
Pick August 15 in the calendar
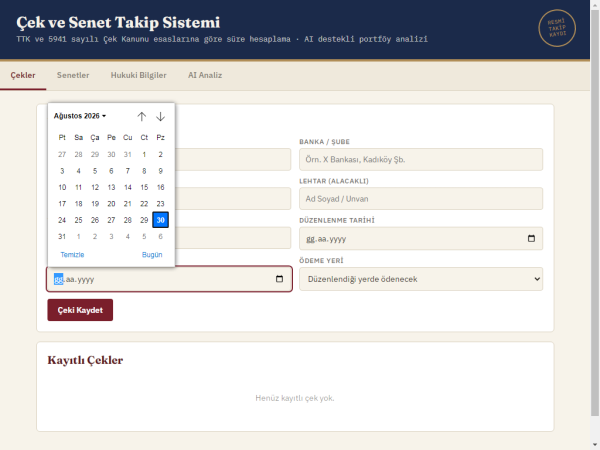pos(144,187)
